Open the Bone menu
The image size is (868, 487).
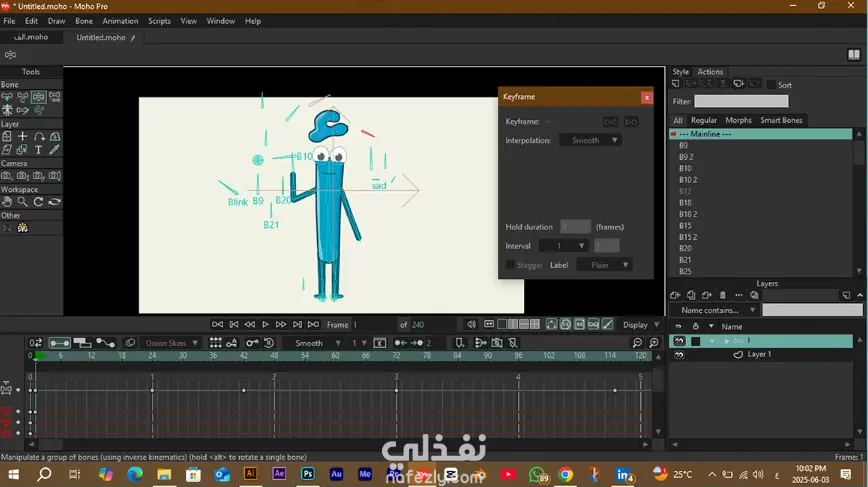(x=84, y=21)
